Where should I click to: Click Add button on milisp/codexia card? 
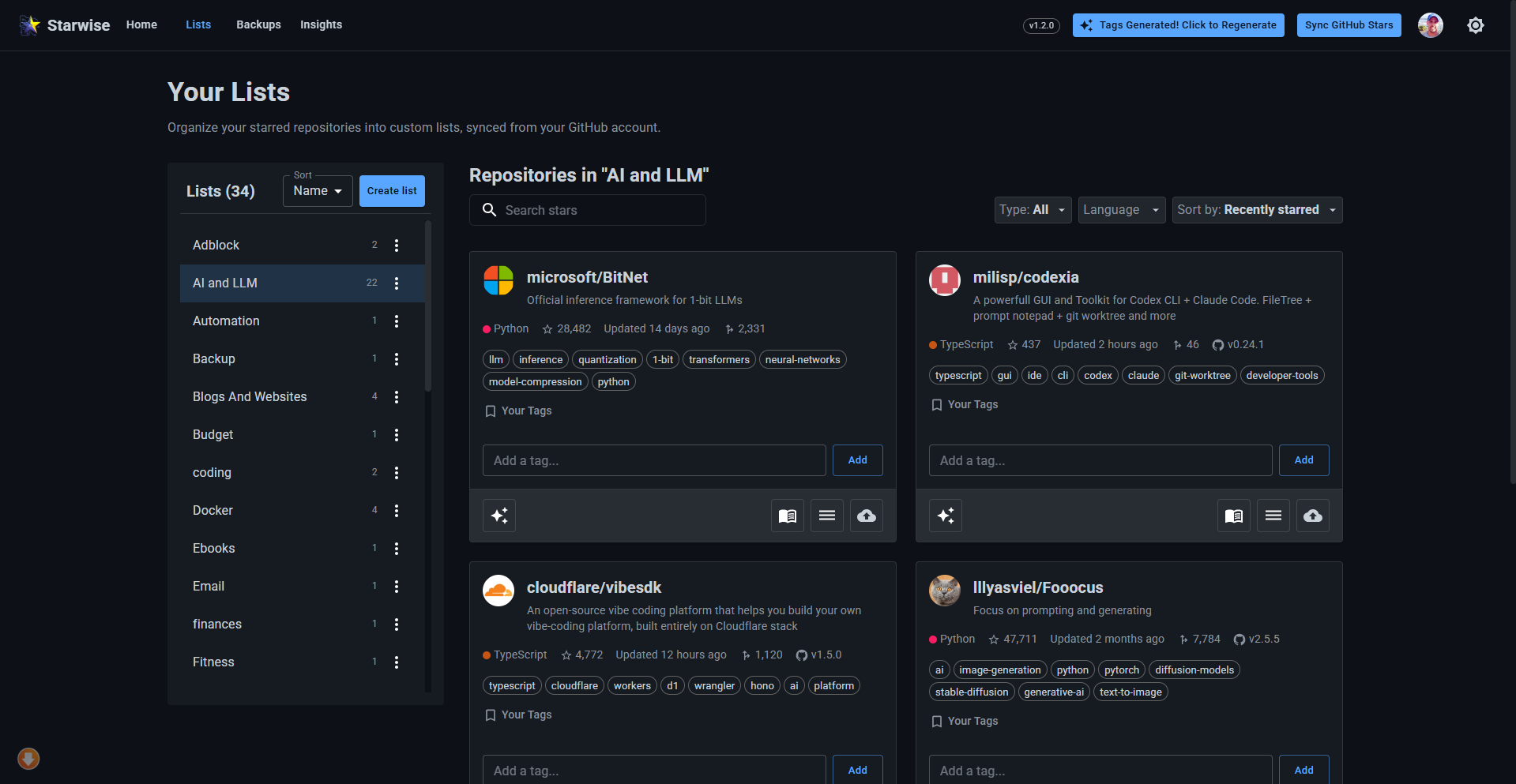pos(1304,460)
